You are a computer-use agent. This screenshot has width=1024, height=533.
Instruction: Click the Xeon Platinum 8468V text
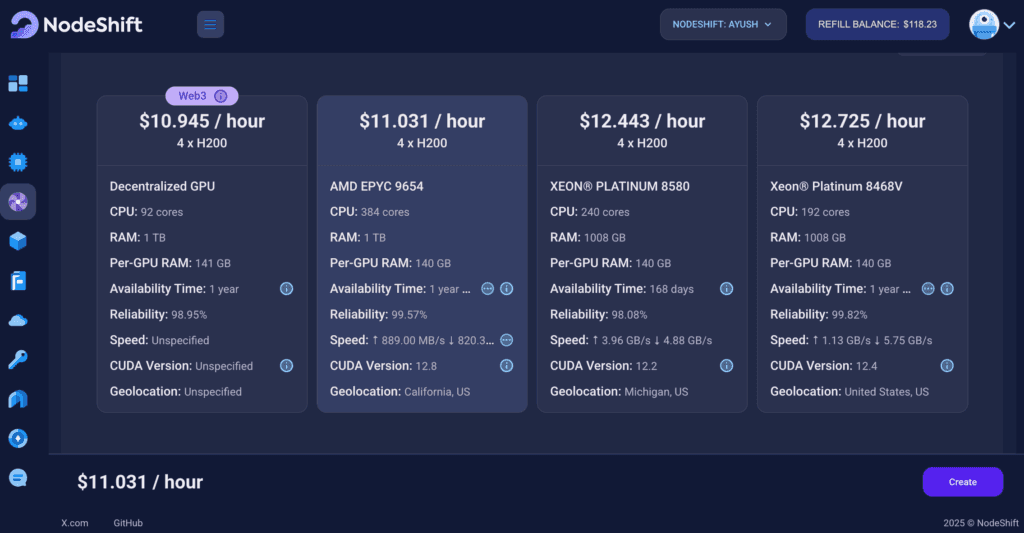[836, 186]
